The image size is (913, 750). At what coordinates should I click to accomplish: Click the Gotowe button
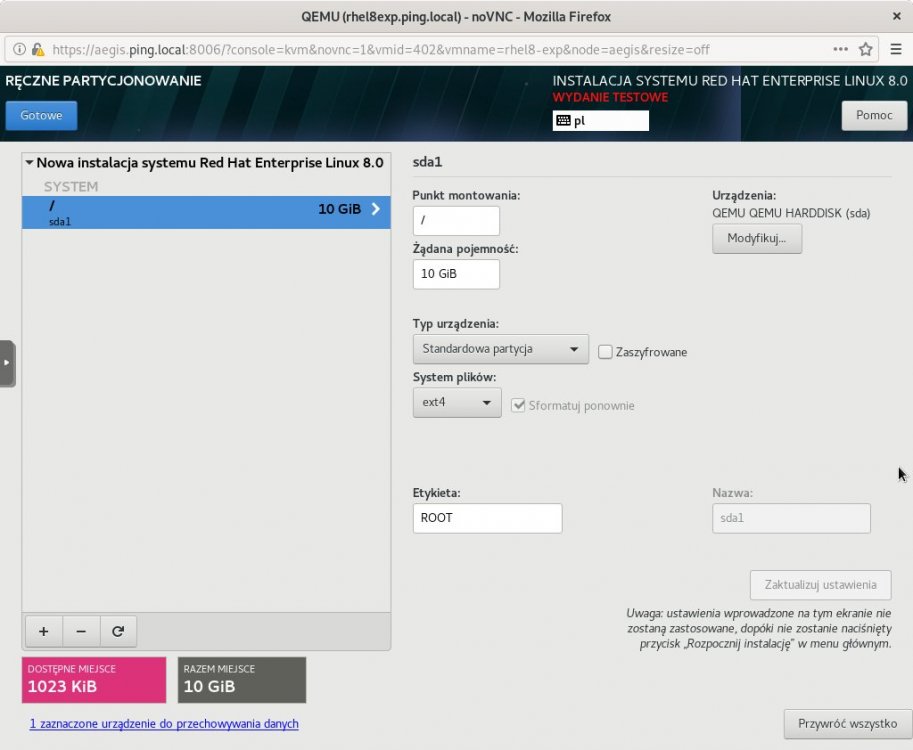[x=41, y=115]
